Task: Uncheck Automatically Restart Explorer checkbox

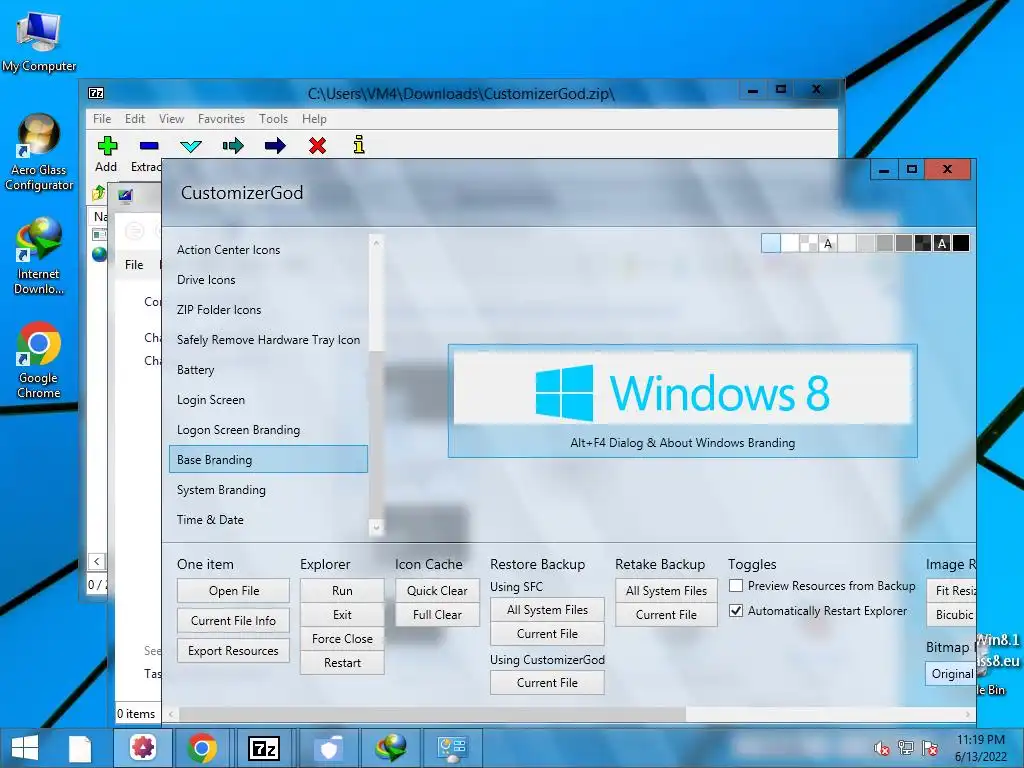Action: tap(736, 611)
